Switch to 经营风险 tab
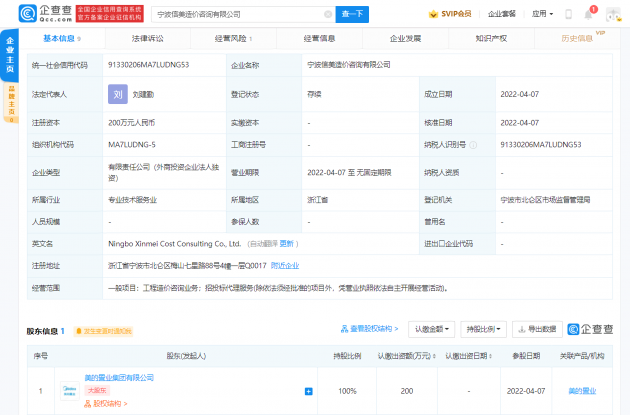Viewport: 630px width, 415px height. pos(233,39)
